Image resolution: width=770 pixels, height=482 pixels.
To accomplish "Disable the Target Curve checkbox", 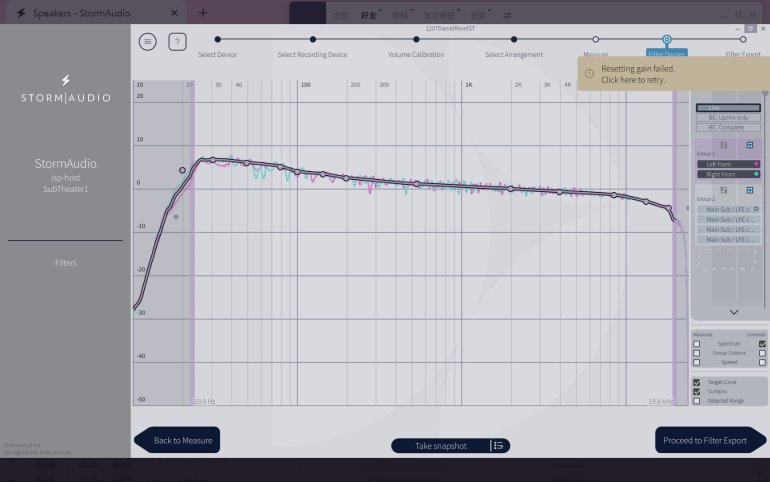I will click(697, 382).
